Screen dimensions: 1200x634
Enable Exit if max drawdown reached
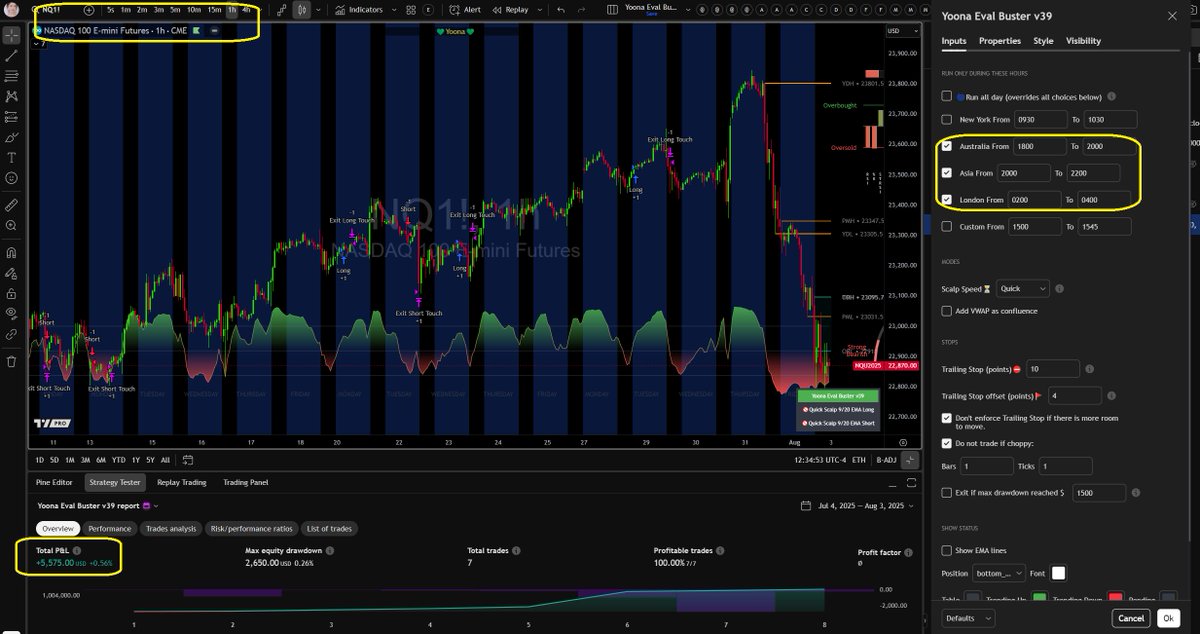pos(947,493)
